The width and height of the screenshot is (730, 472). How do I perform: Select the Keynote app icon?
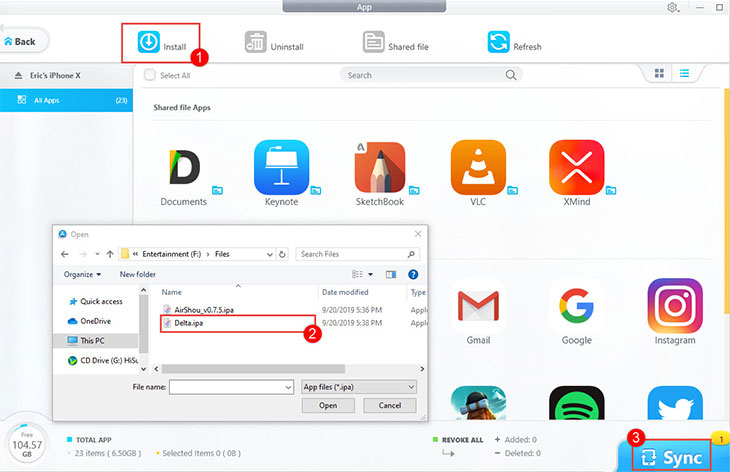[282, 167]
